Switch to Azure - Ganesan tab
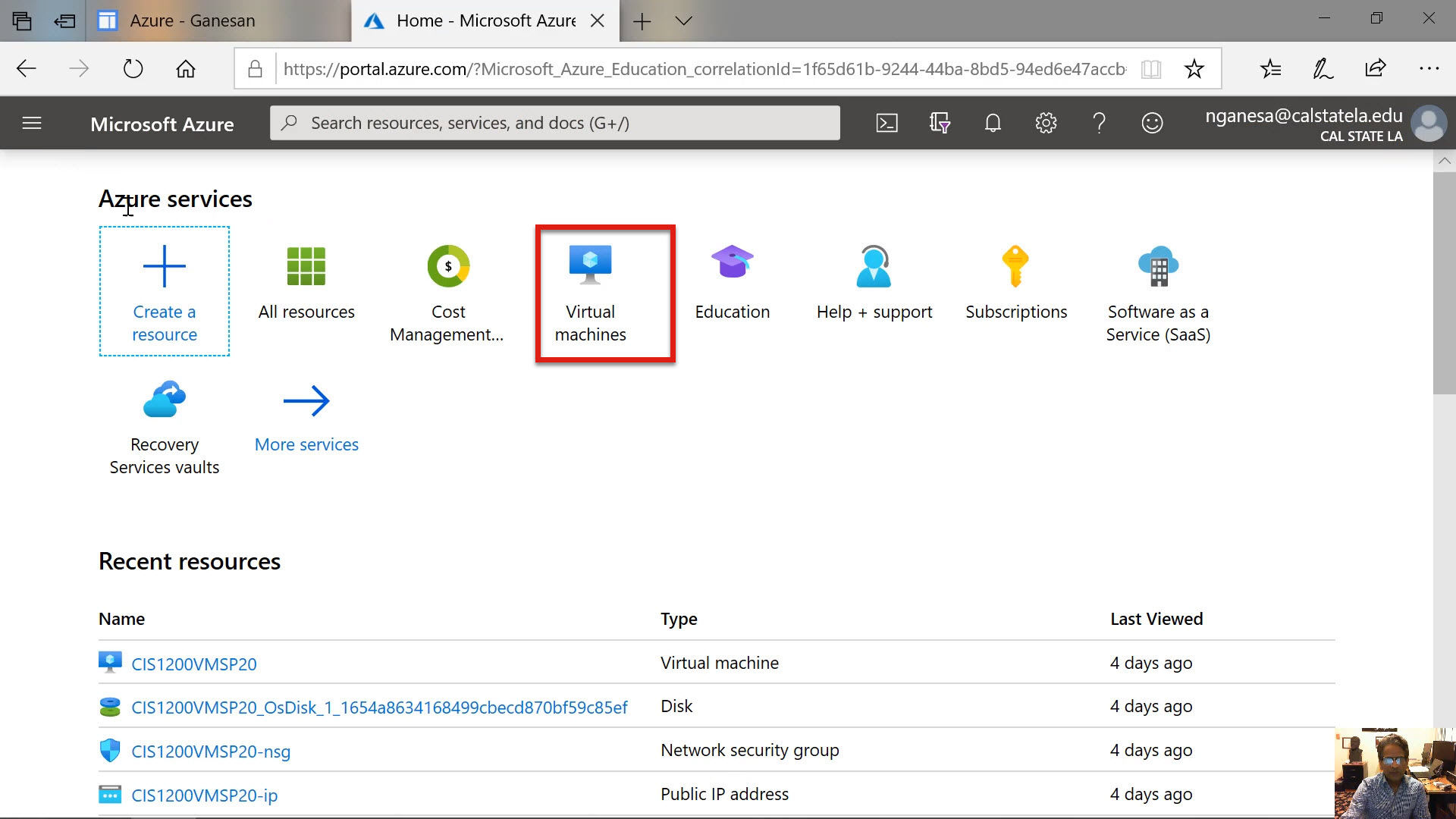Image resolution: width=1456 pixels, height=819 pixels. (x=192, y=20)
